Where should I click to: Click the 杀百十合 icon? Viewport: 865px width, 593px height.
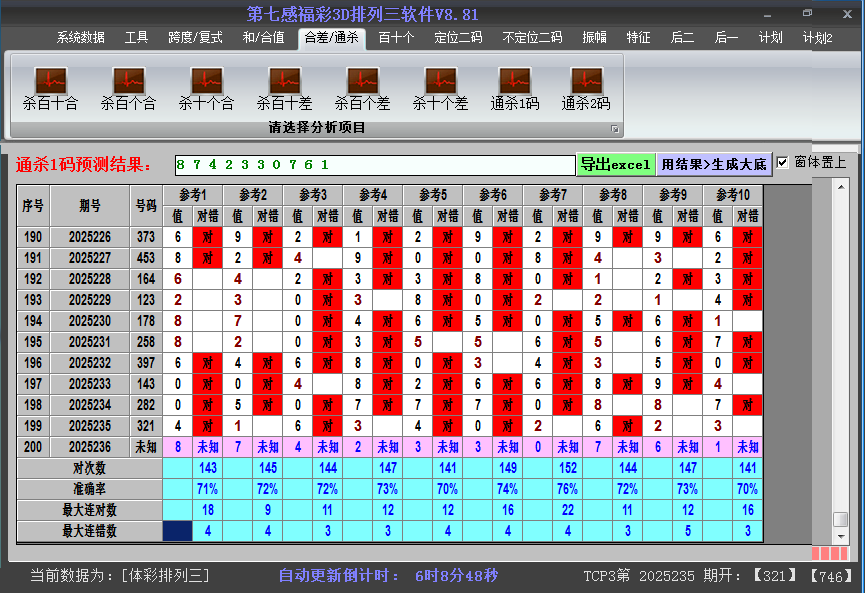point(50,86)
